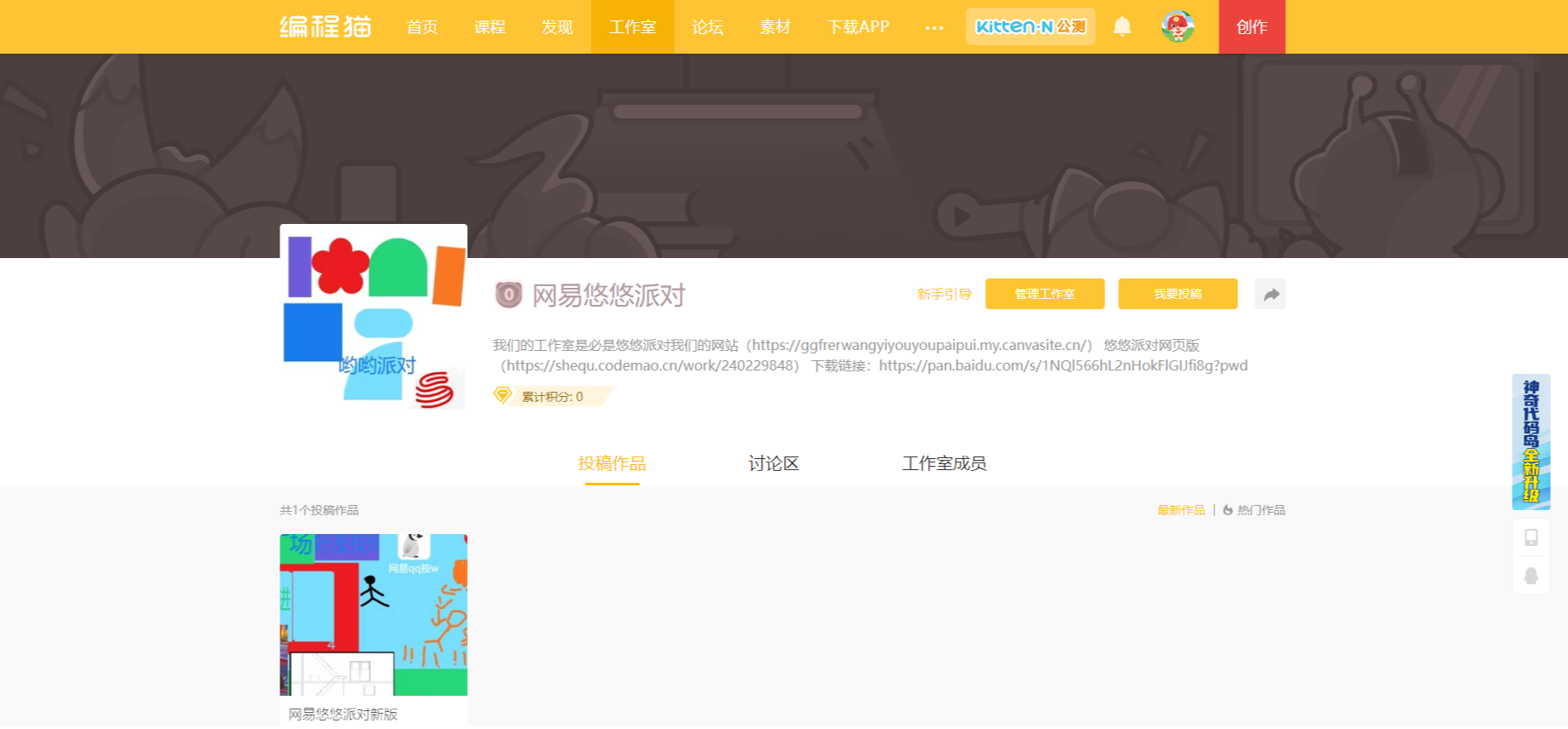Click the 管理工作室 button
This screenshot has width=1568, height=729.
pos(1045,294)
